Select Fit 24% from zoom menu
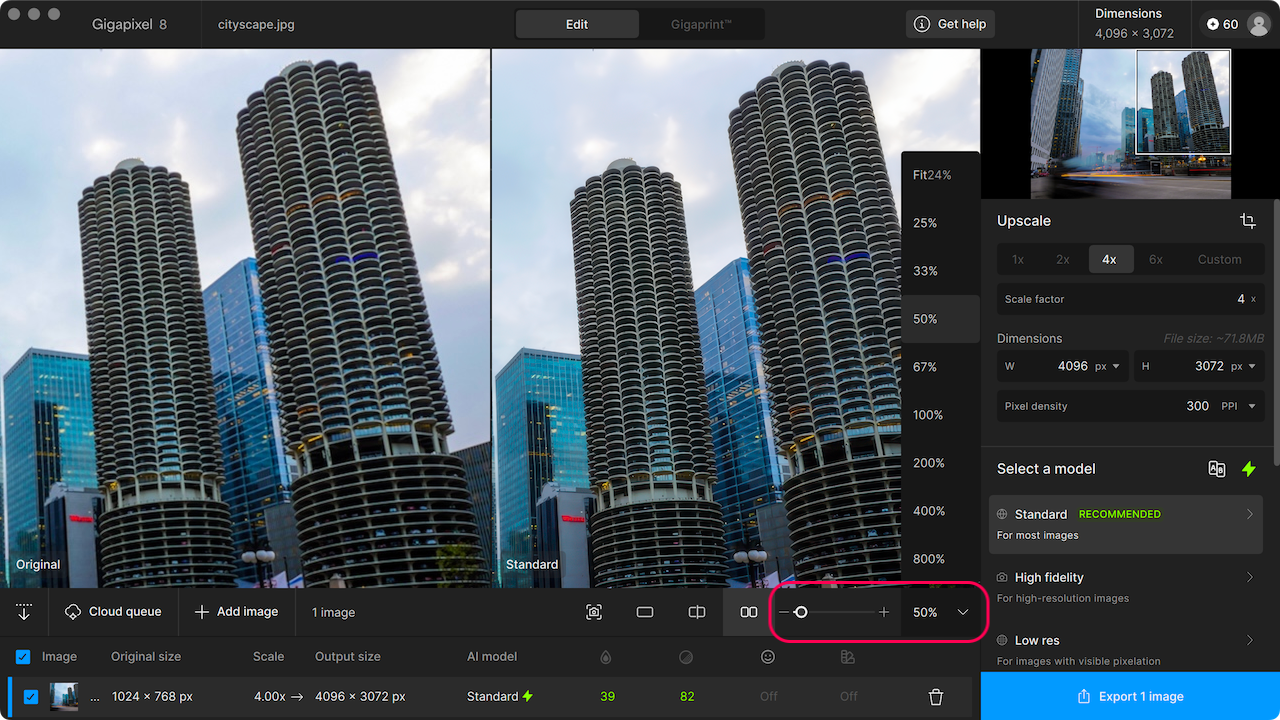This screenshot has width=1280, height=720. coord(941,175)
